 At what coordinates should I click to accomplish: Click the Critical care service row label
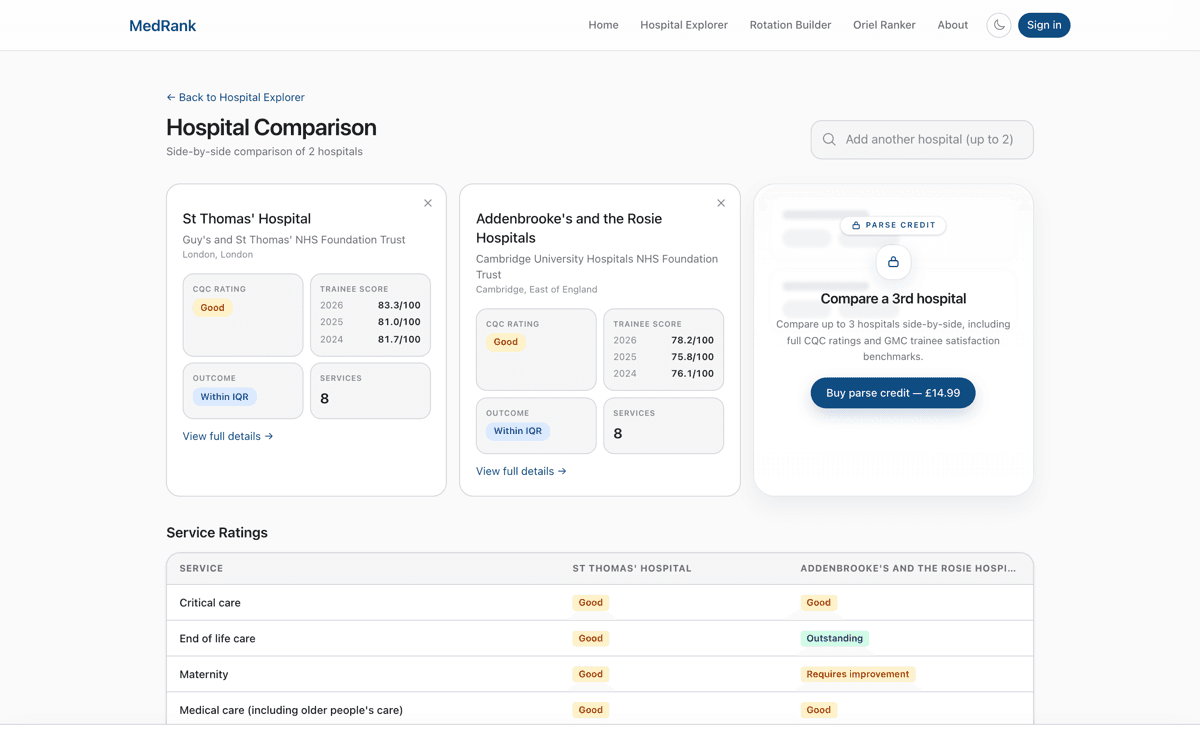210,603
